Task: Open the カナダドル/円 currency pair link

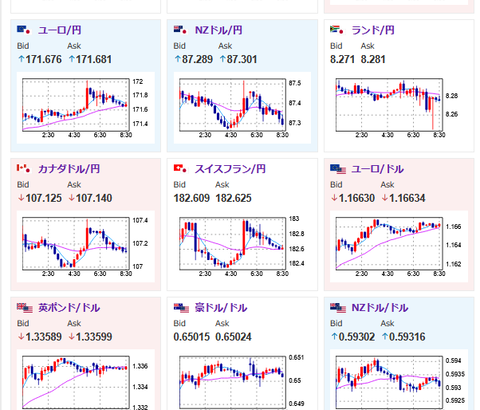Action: pos(69,169)
